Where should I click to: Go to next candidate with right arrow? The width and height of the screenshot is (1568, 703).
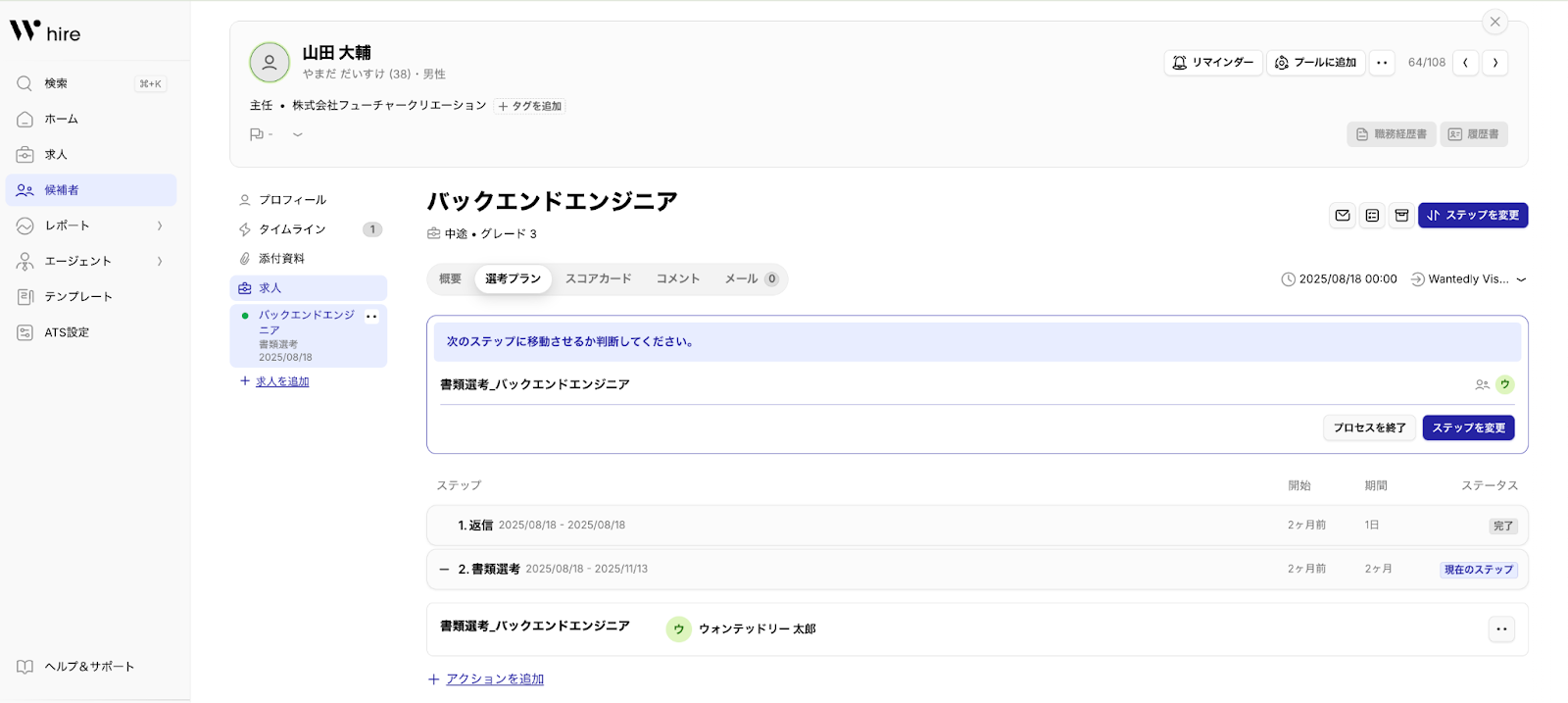pyautogui.click(x=1494, y=63)
